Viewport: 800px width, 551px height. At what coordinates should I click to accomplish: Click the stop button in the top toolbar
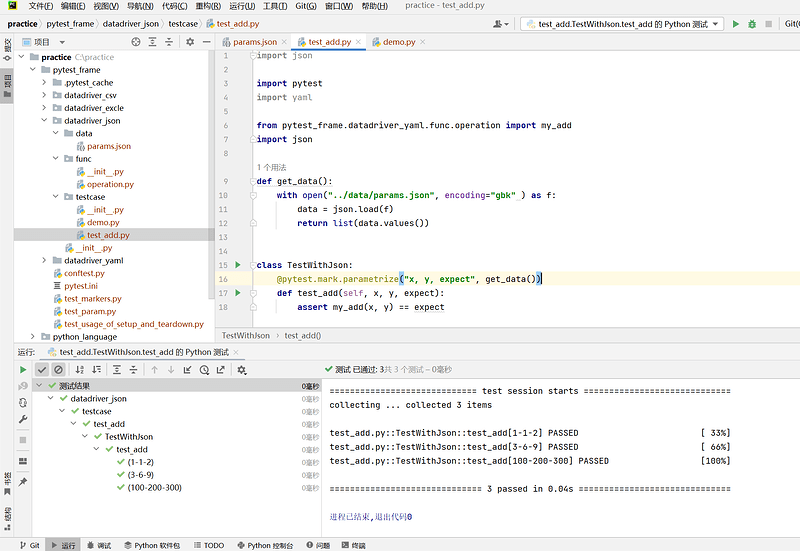[768, 24]
